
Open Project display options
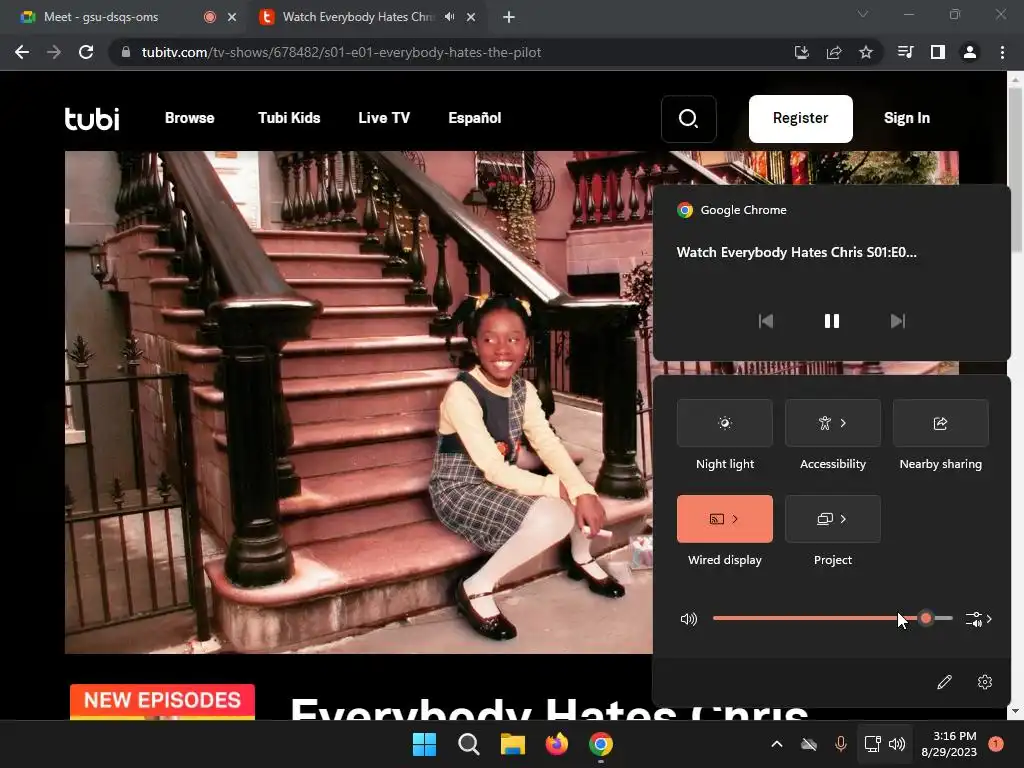coord(833,519)
